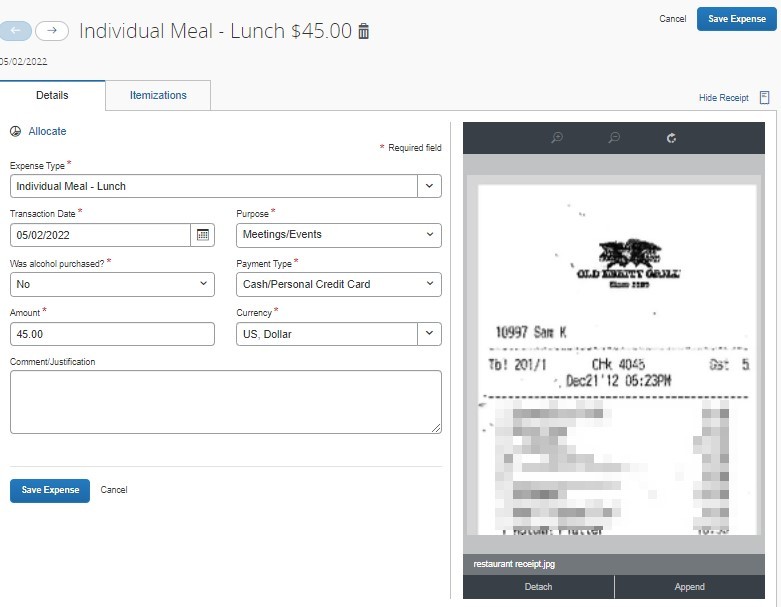This screenshot has height=607, width=781.
Task: Click the top Cancel link
Action: click(672, 19)
